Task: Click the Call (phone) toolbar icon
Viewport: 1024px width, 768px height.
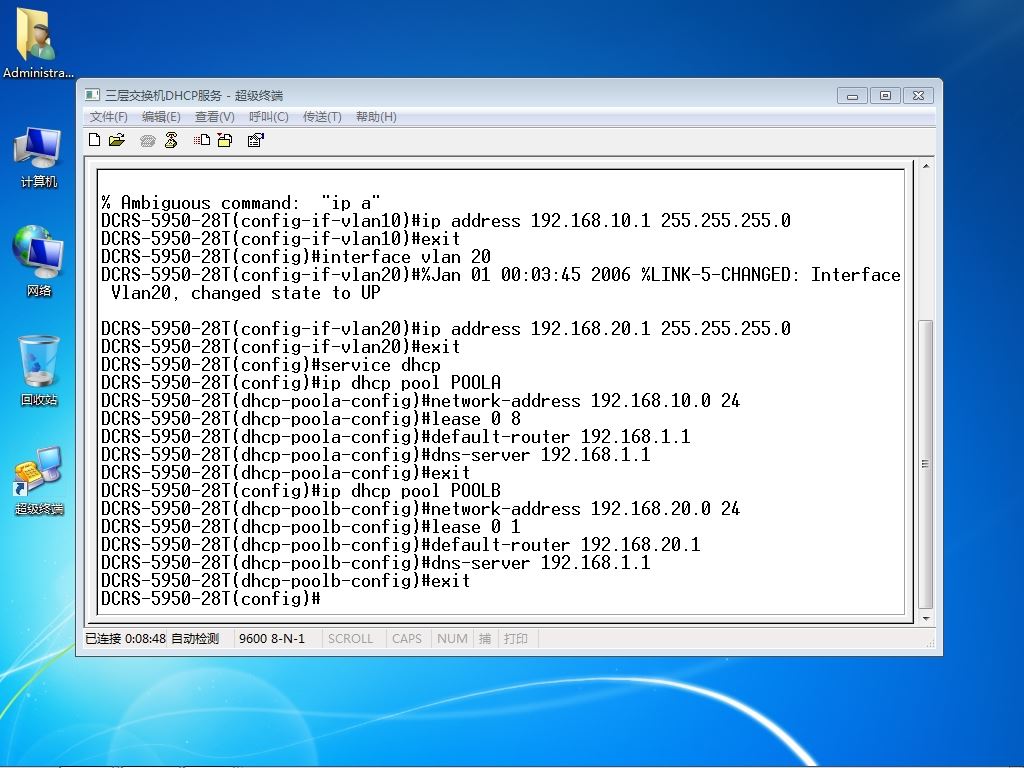Action: [x=148, y=140]
